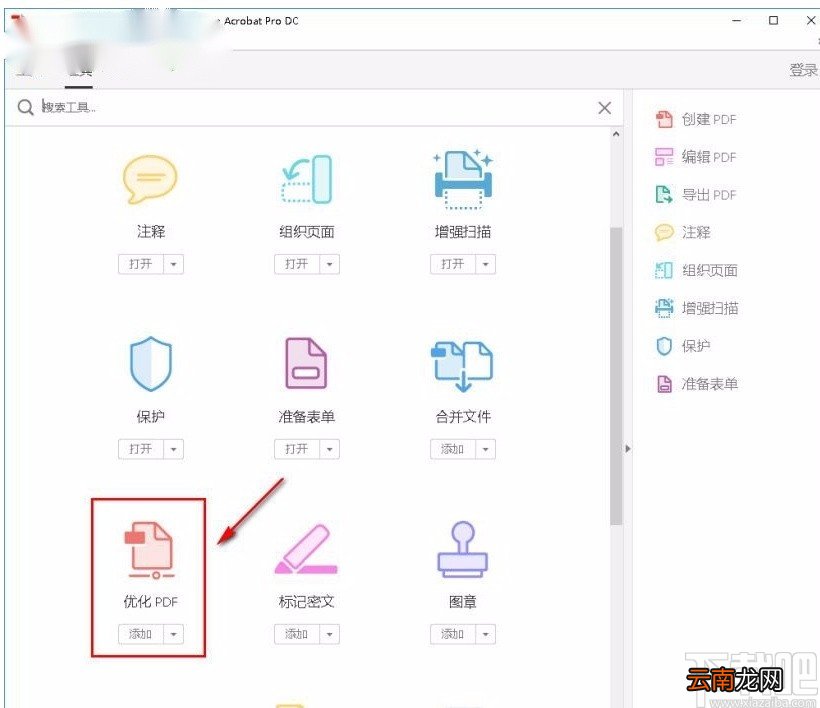
Task: Click 创建 PDF icon in right sidebar
Action: (664, 119)
